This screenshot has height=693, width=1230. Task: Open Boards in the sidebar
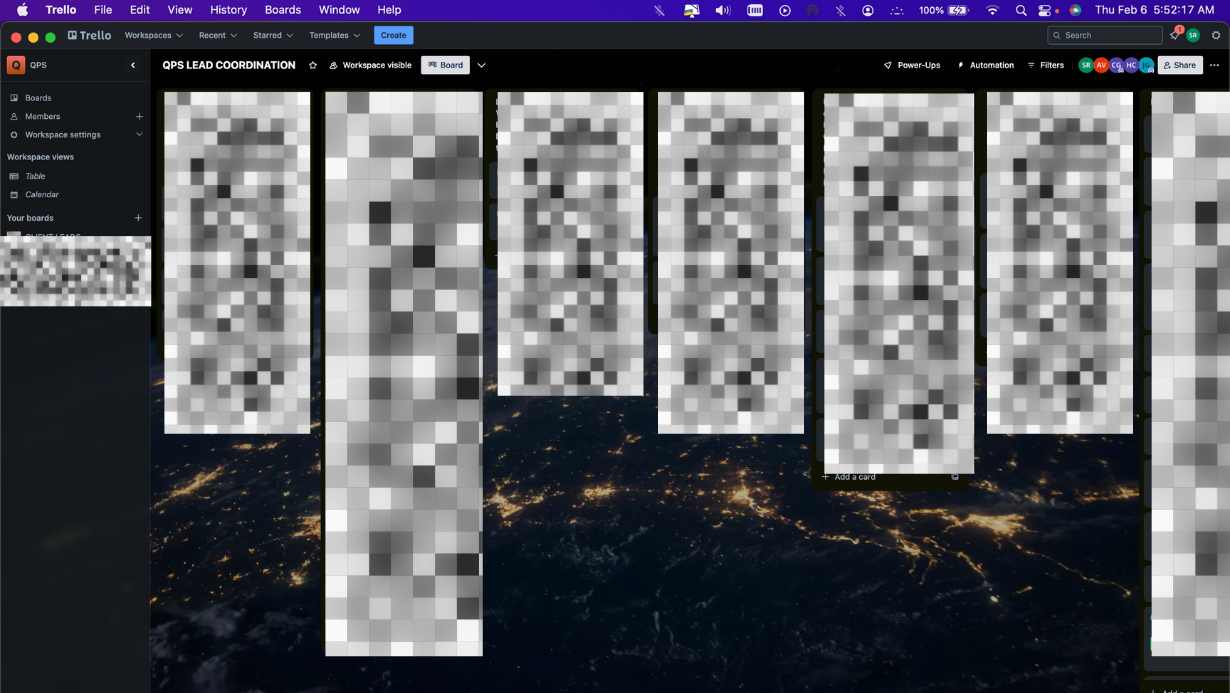pos(38,98)
